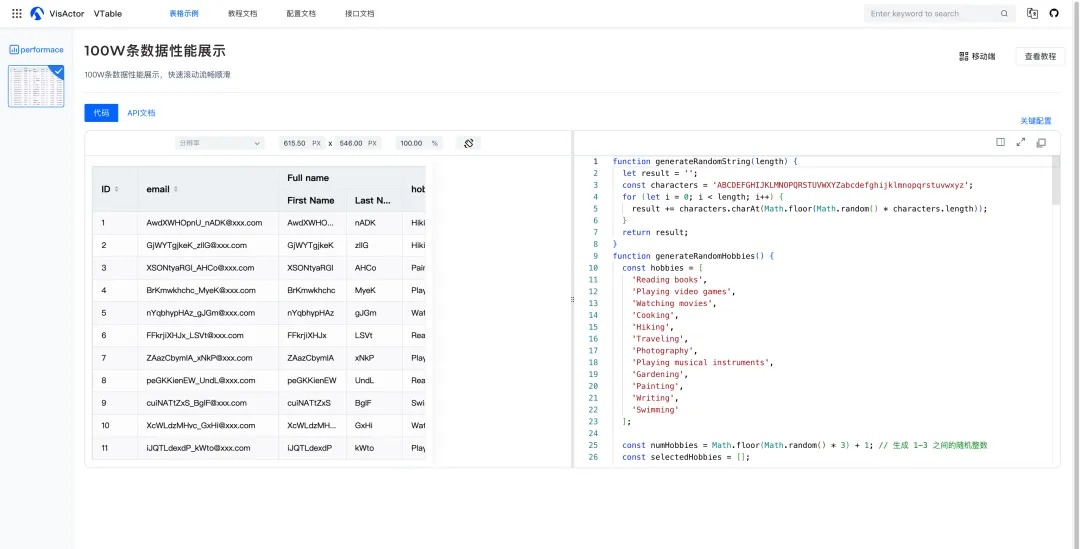Open the GitHub repository icon

point(1054,14)
